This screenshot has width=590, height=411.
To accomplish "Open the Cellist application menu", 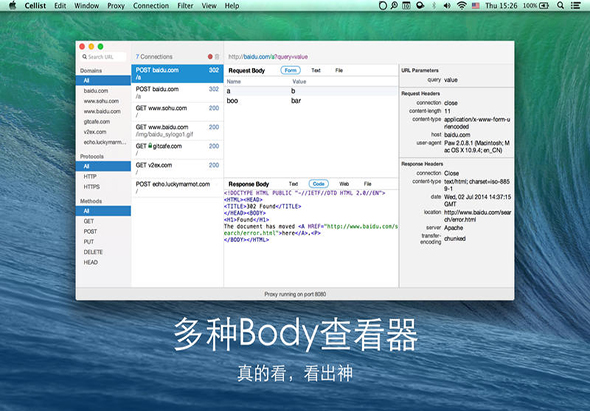I will pos(35,6).
